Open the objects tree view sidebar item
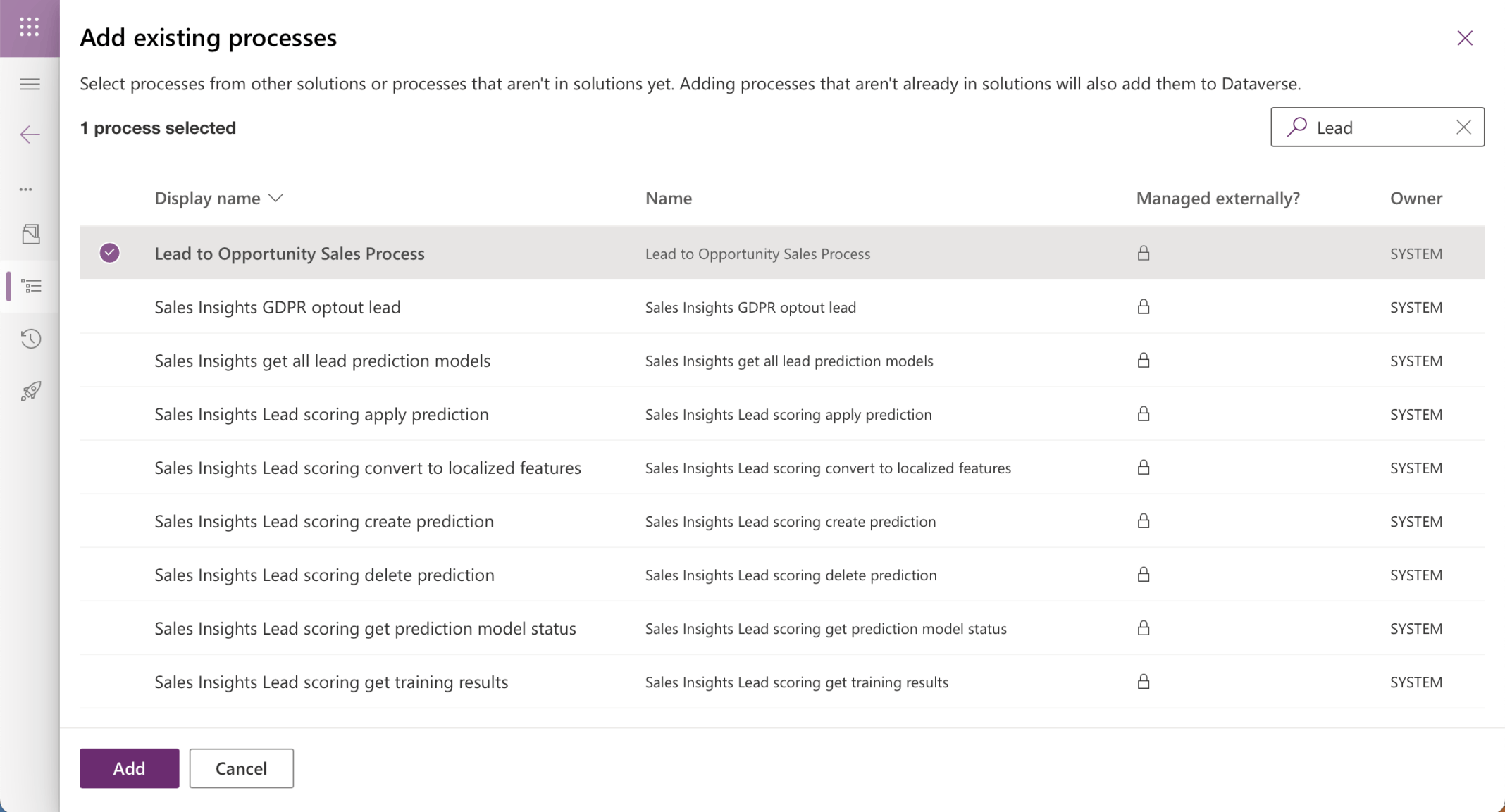Screen dimensions: 1505x812 coord(31,286)
